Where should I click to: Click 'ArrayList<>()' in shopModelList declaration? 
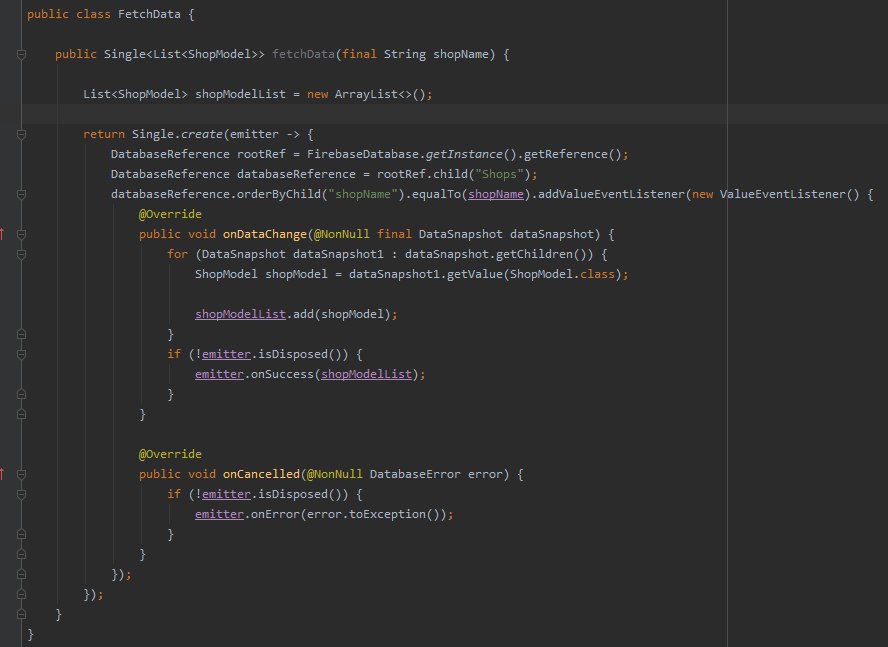tap(379, 94)
